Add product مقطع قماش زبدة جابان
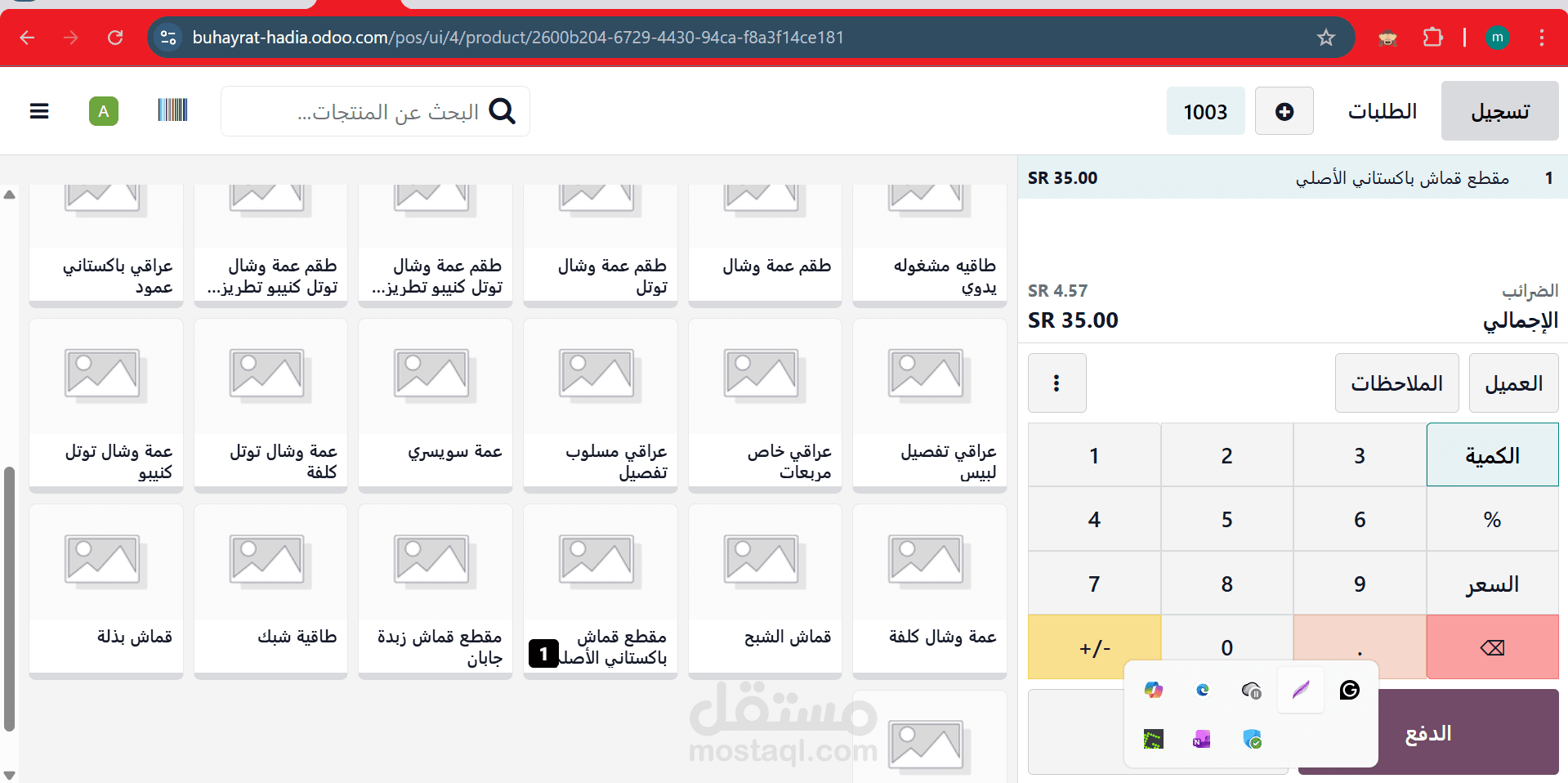1568x783 pixels. pyautogui.click(x=436, y=591)
